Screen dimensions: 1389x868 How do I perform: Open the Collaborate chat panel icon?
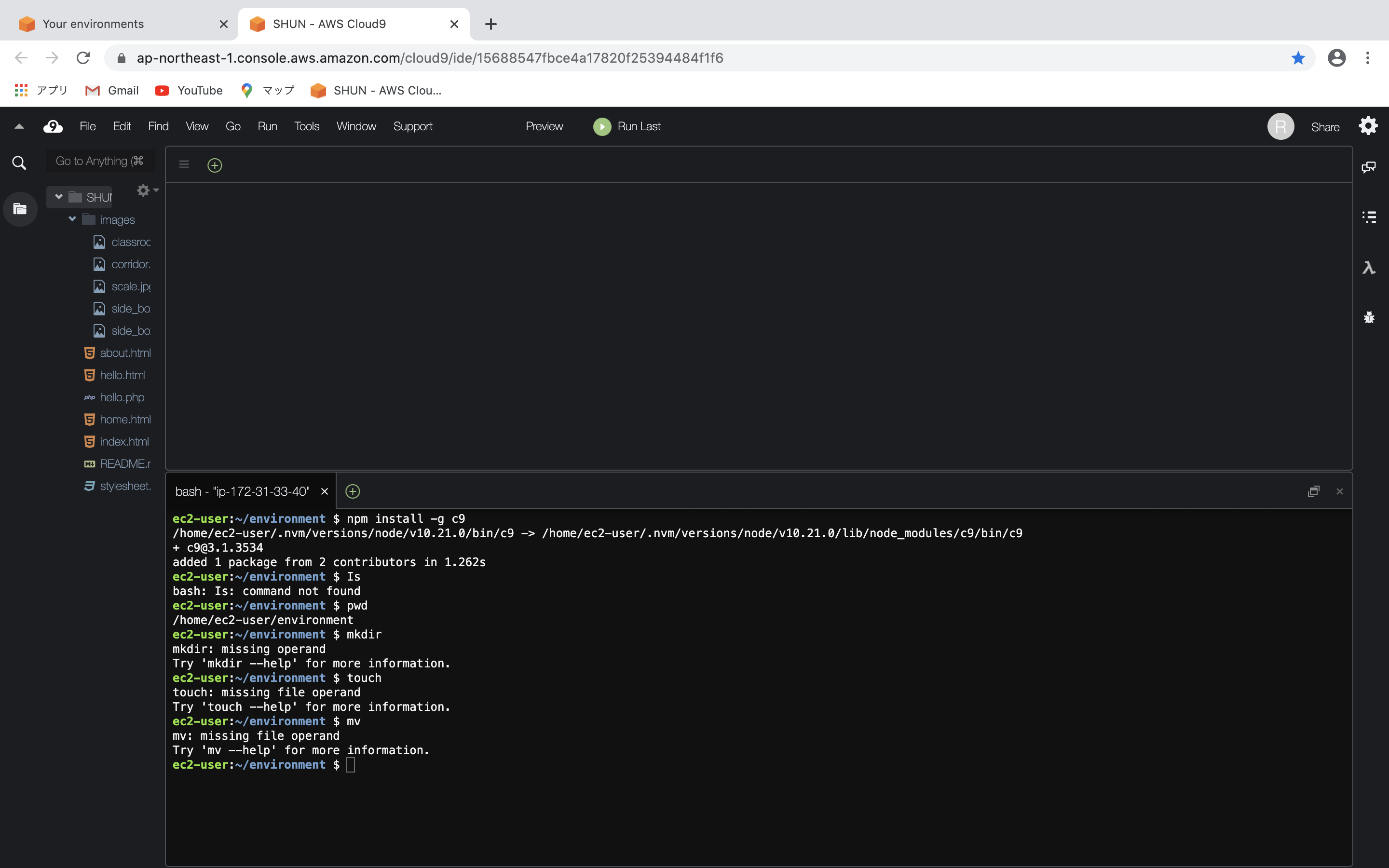pyautogui.click(x=1368, y=166)
